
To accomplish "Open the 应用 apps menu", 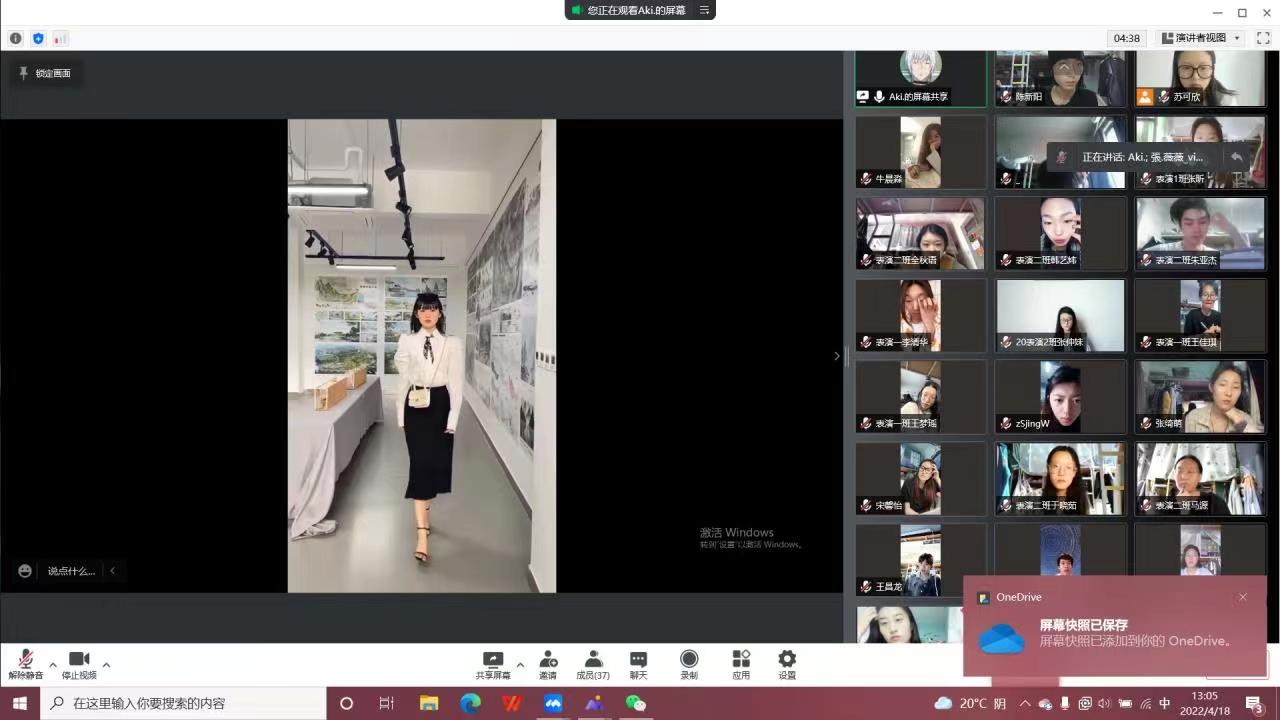I will [741, 666].
